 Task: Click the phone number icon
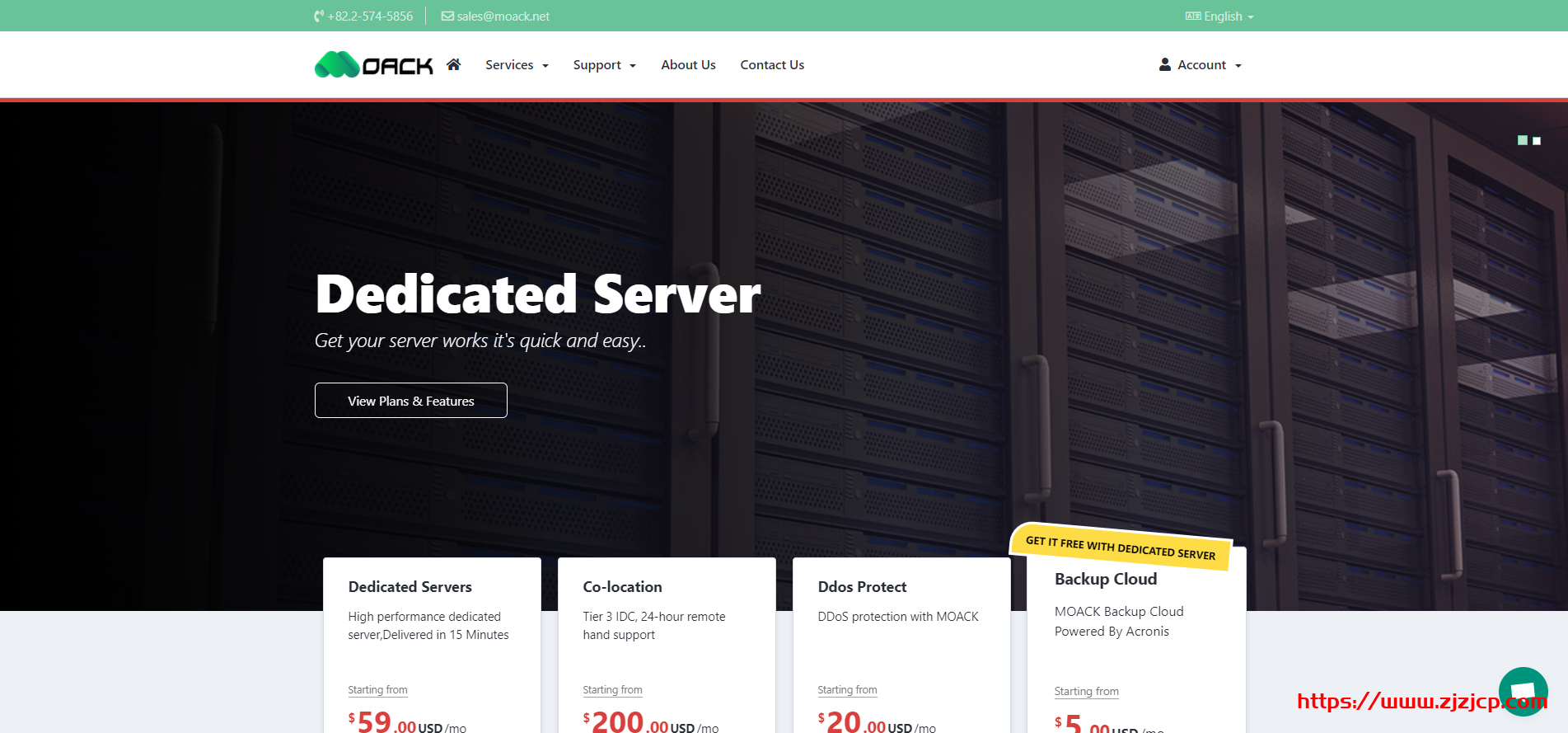319,16
